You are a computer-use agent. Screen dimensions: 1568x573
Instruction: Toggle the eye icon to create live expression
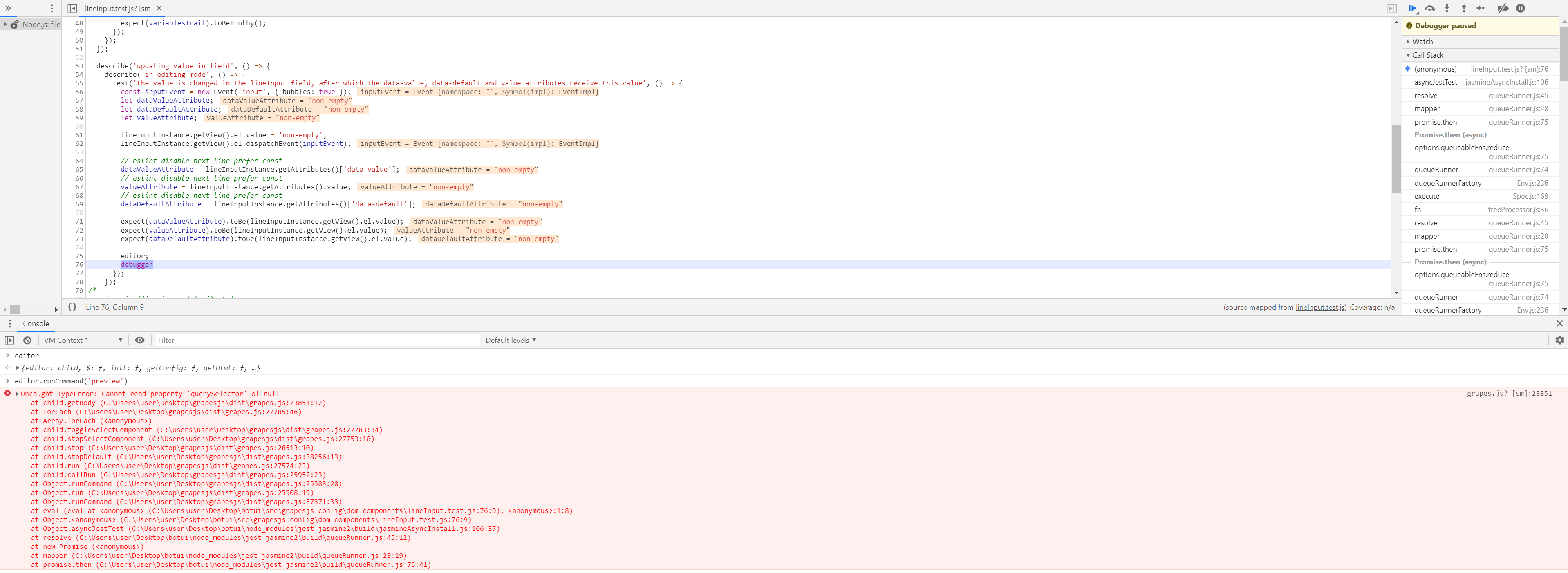[x=139, y=340]
